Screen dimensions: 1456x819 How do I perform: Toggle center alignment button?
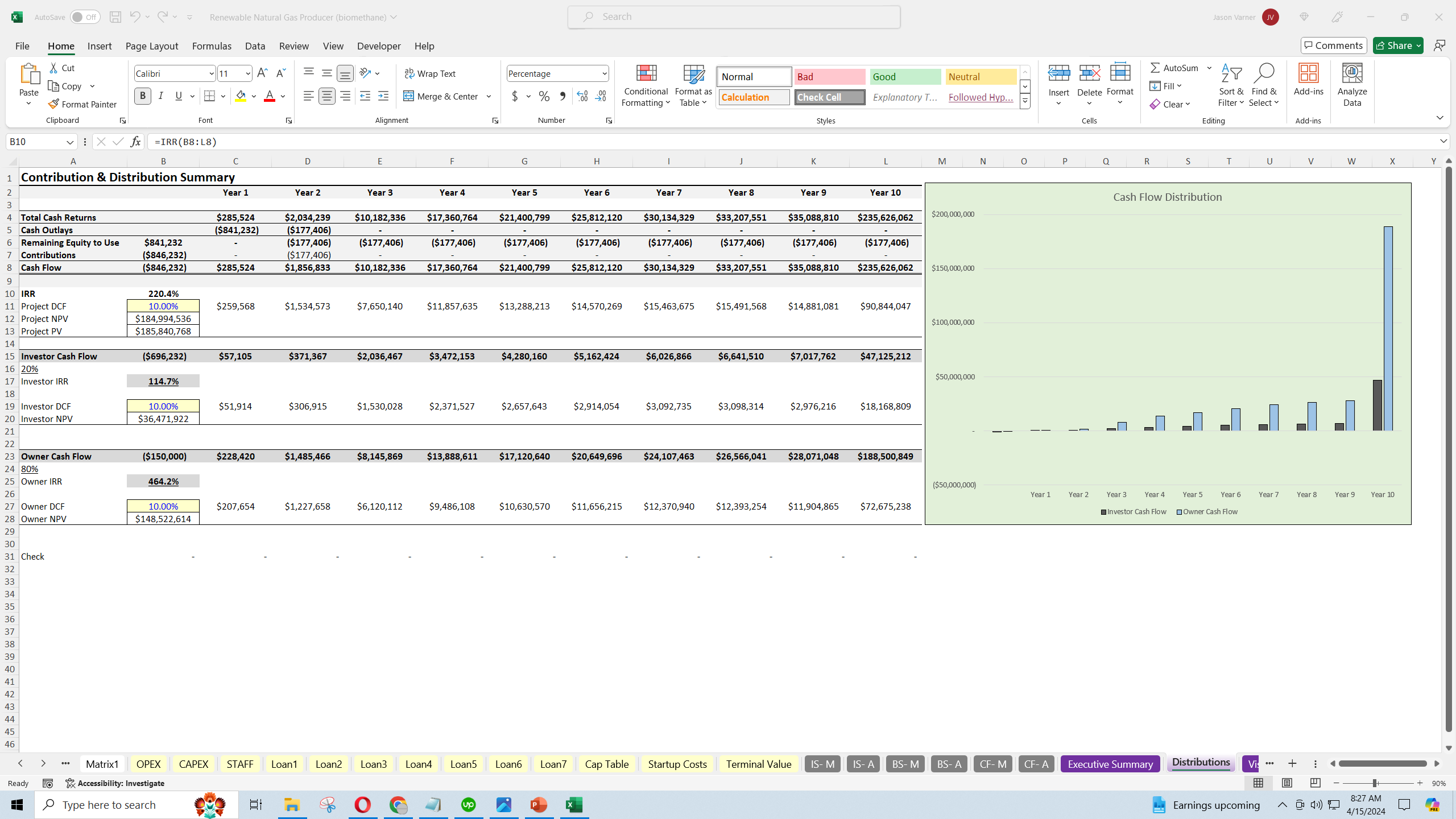(x=327, y=96)
